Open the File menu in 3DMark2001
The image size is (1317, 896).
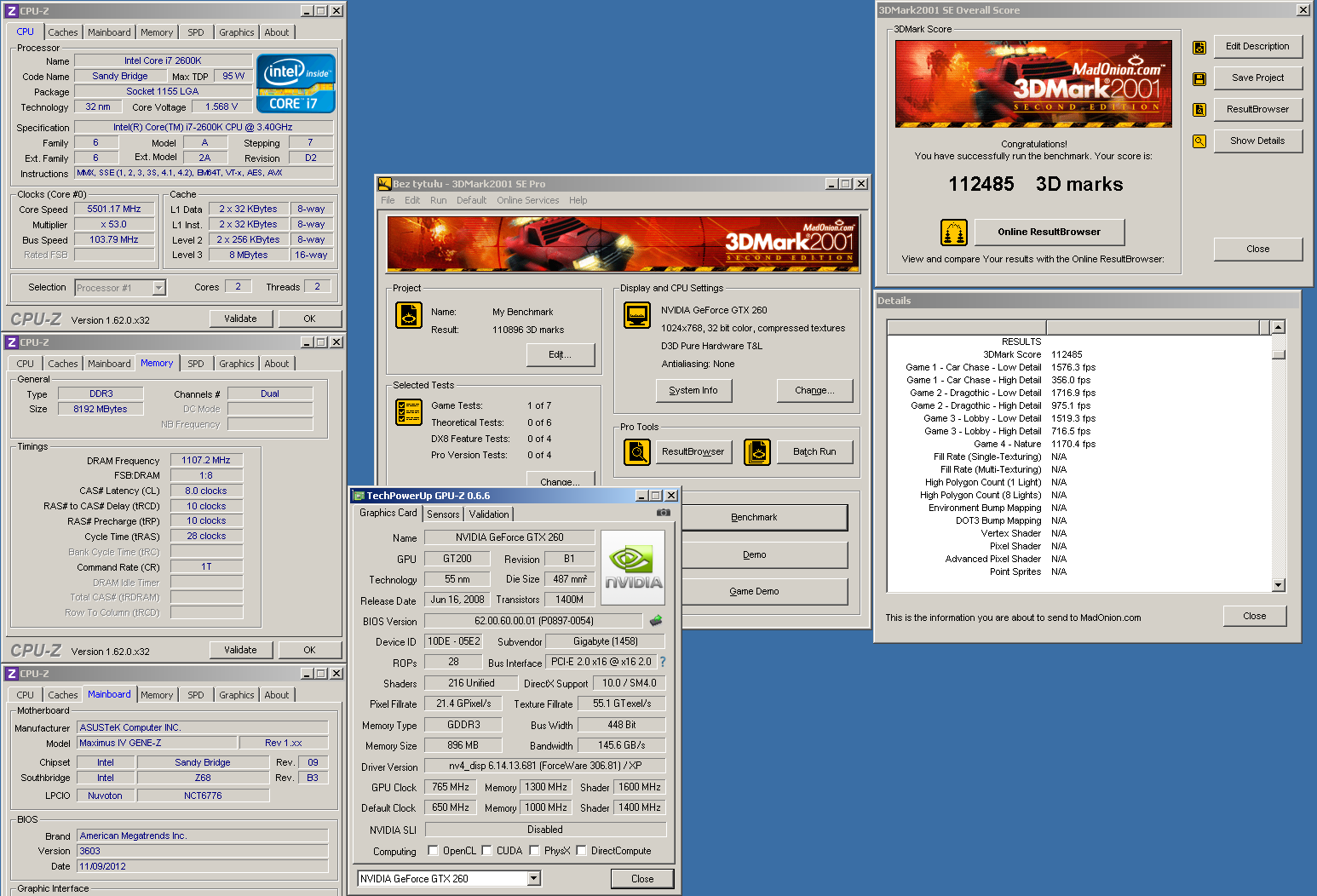click(x=388, y=200)
